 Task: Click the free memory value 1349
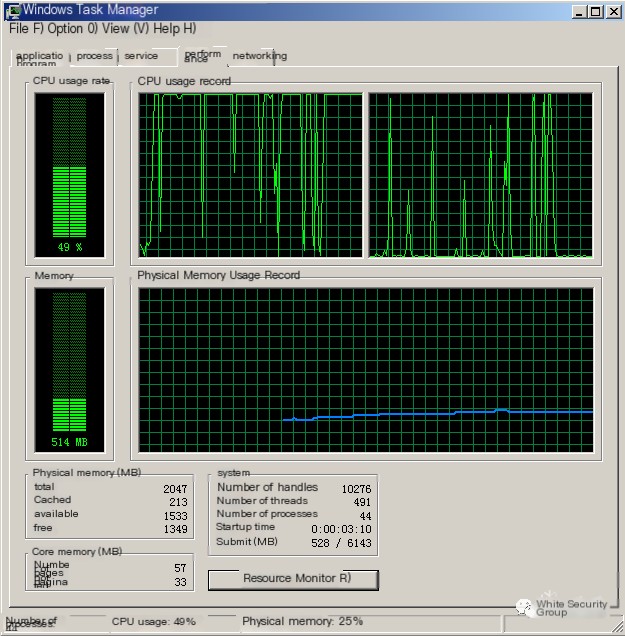[x=175, y=529]
